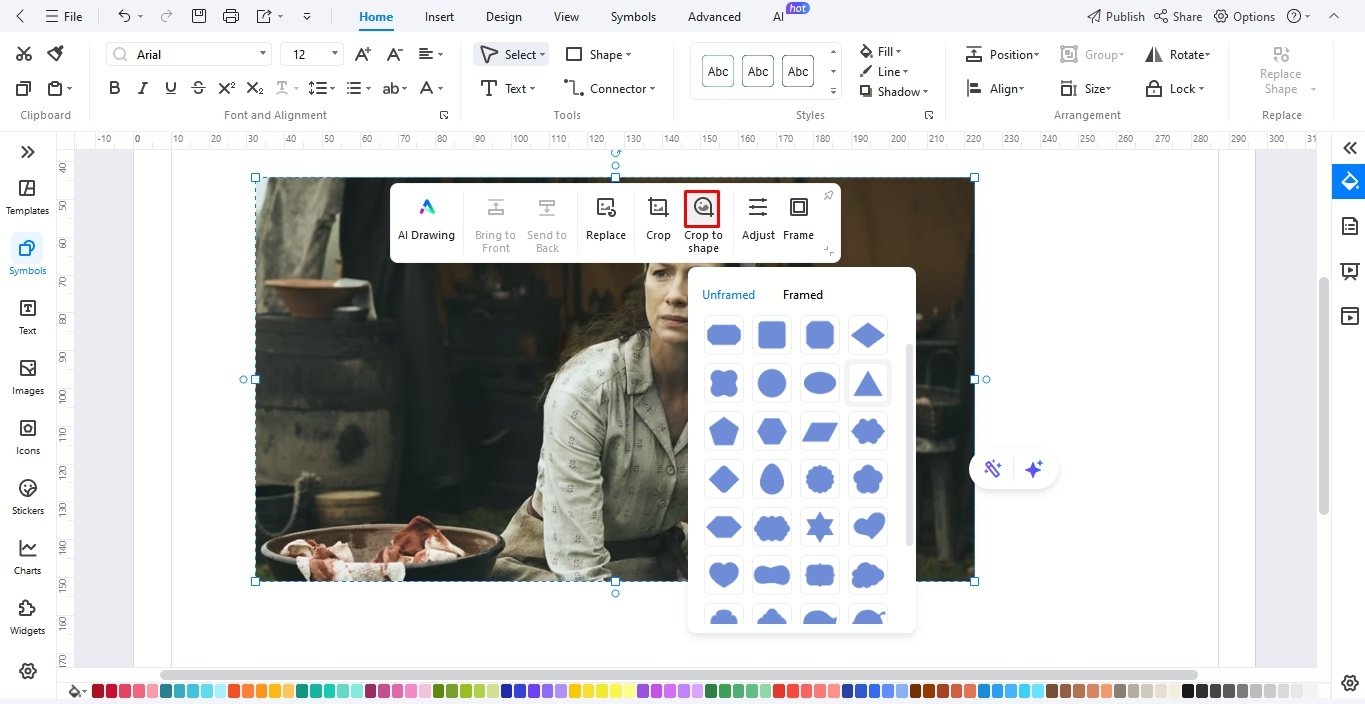Open the Symbols ribbon tab
The image size is (1365, 704).
pyautogui.click(x=633, y=16)
